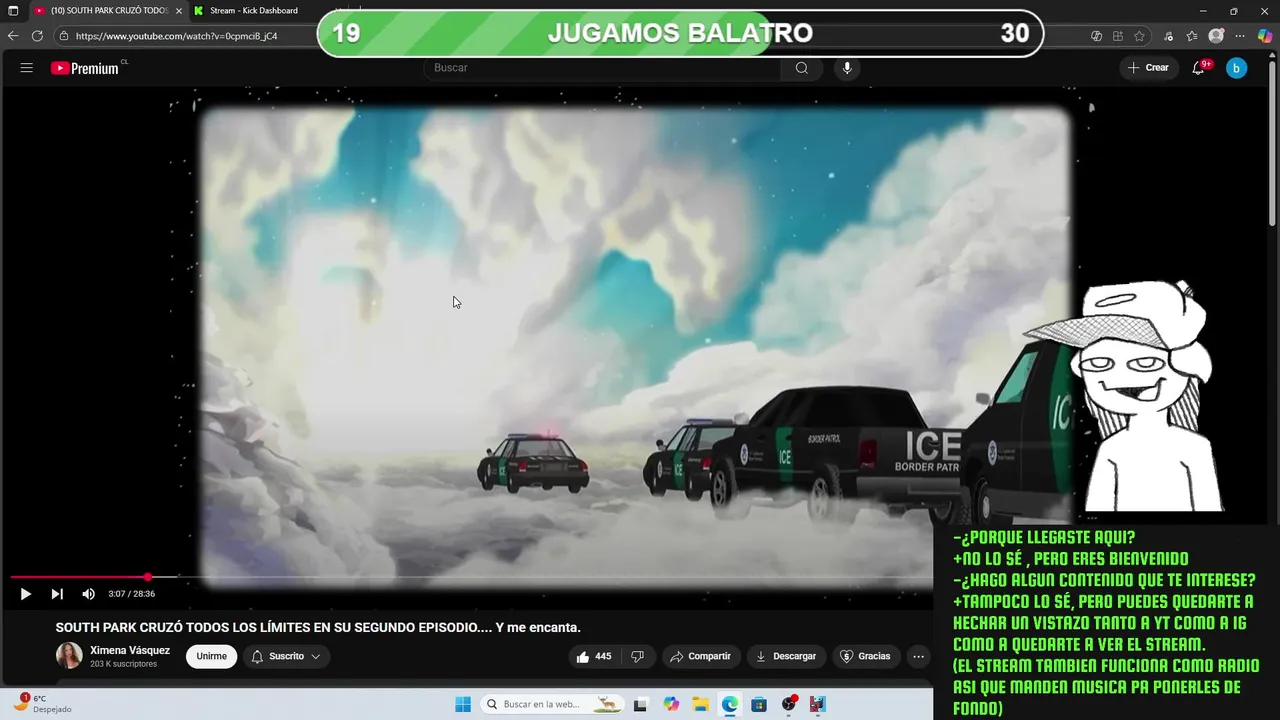Mute the video volume
The height and width of the screenshot is (720, 1280).
(x=88, y=594)
